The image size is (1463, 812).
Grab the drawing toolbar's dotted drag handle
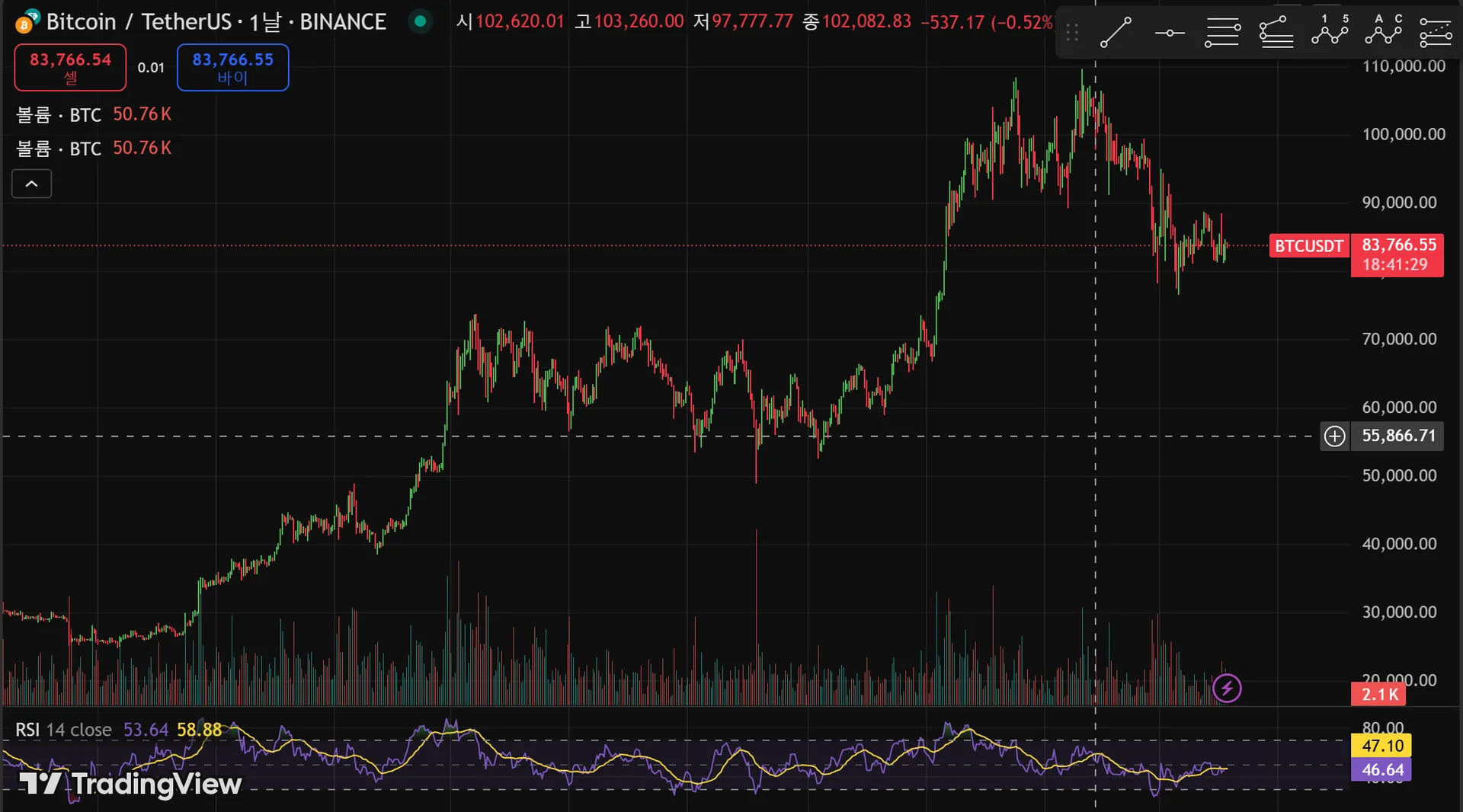click(1072, 33)
